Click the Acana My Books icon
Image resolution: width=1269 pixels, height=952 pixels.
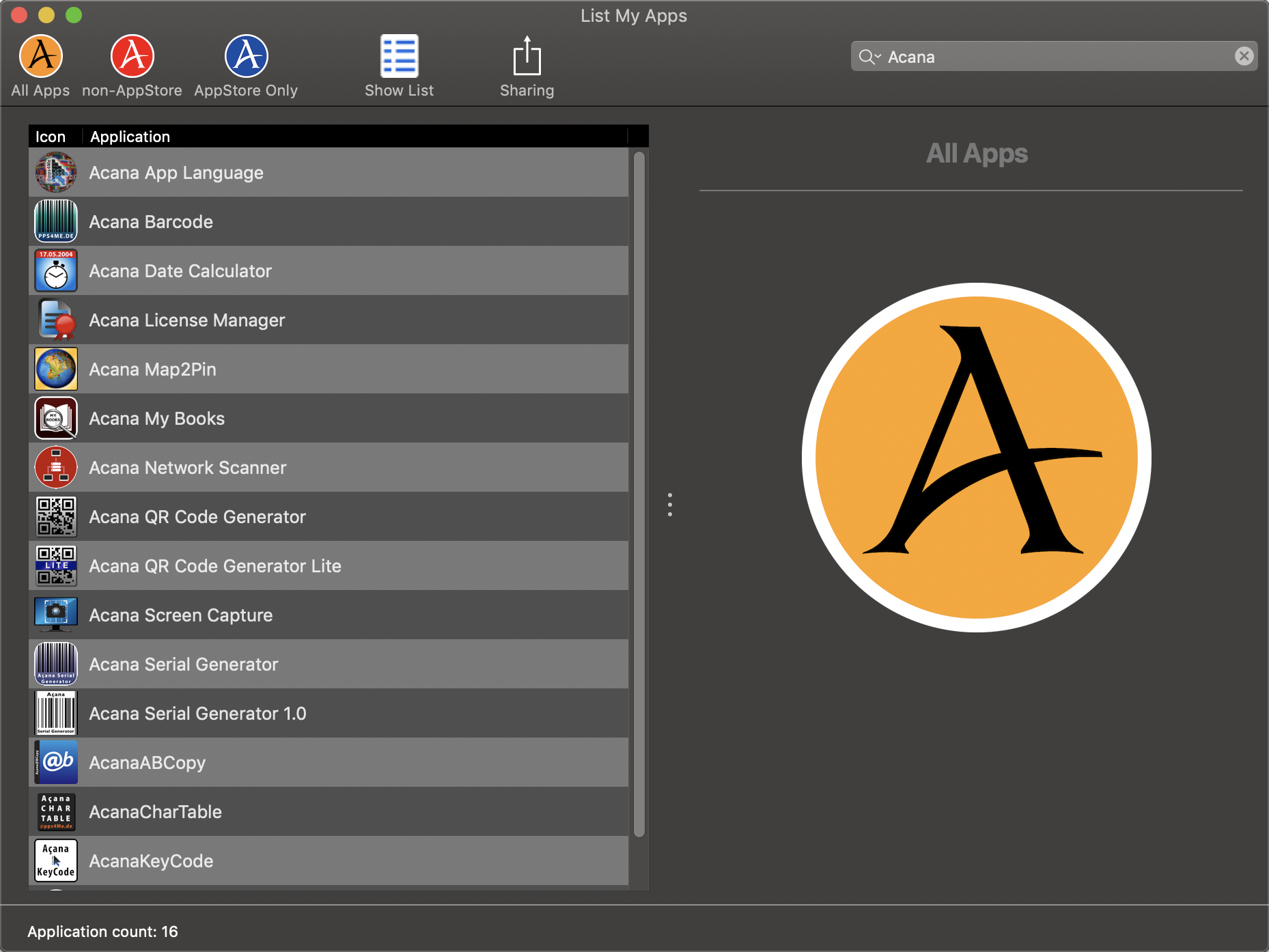pyautogui.click(x=56, y=419)
